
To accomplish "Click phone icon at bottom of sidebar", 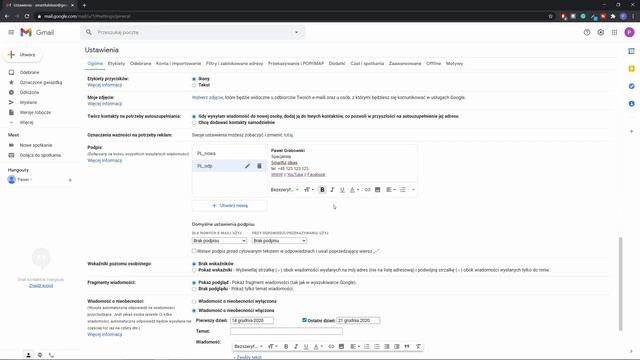I will click(51, 355).
